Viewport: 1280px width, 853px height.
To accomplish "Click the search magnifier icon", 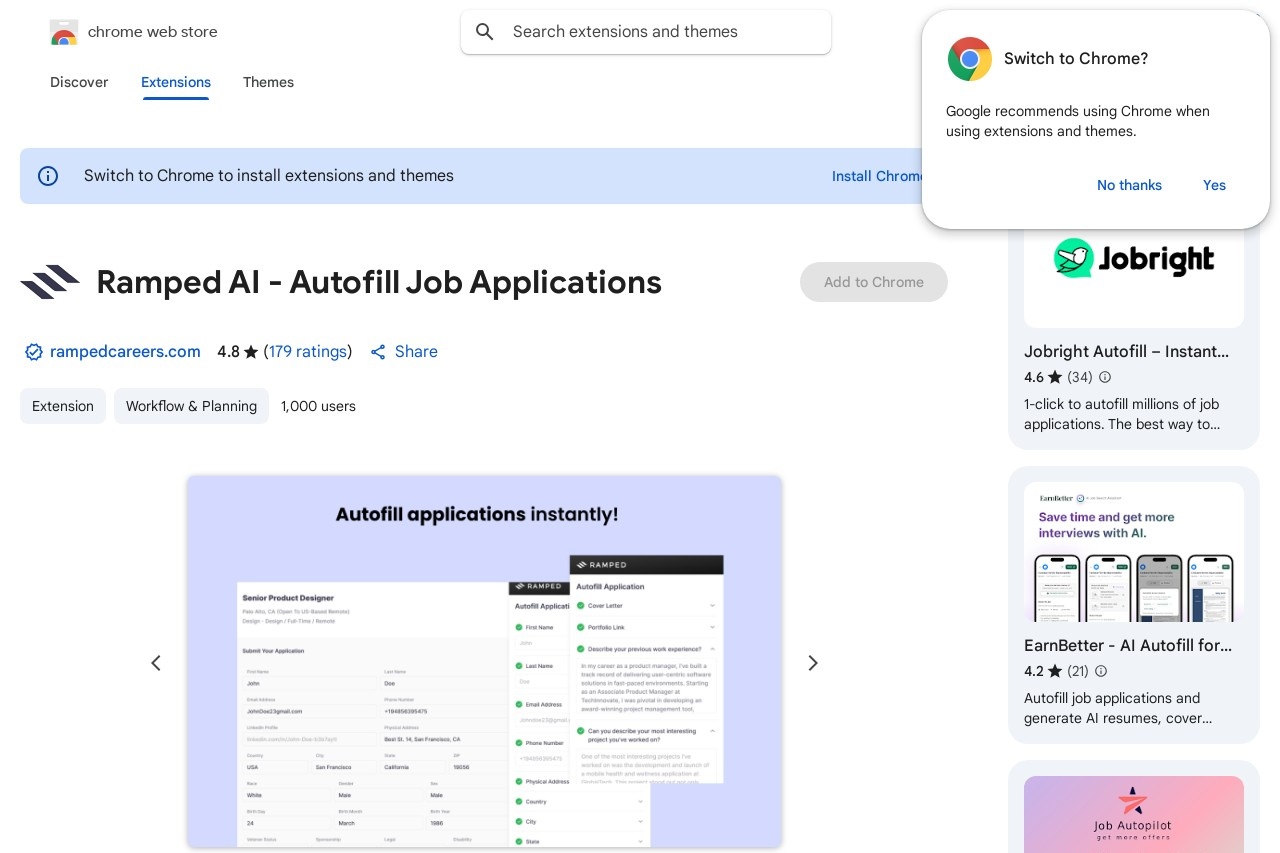I will point(485,32).
